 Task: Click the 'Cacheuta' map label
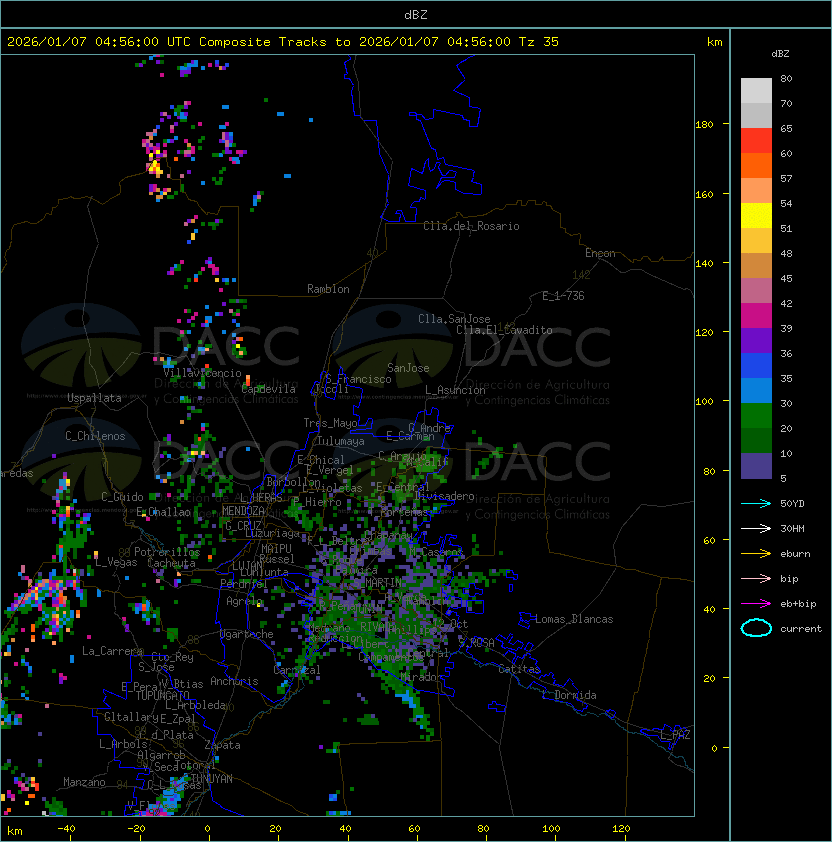[x=171, y=563]
